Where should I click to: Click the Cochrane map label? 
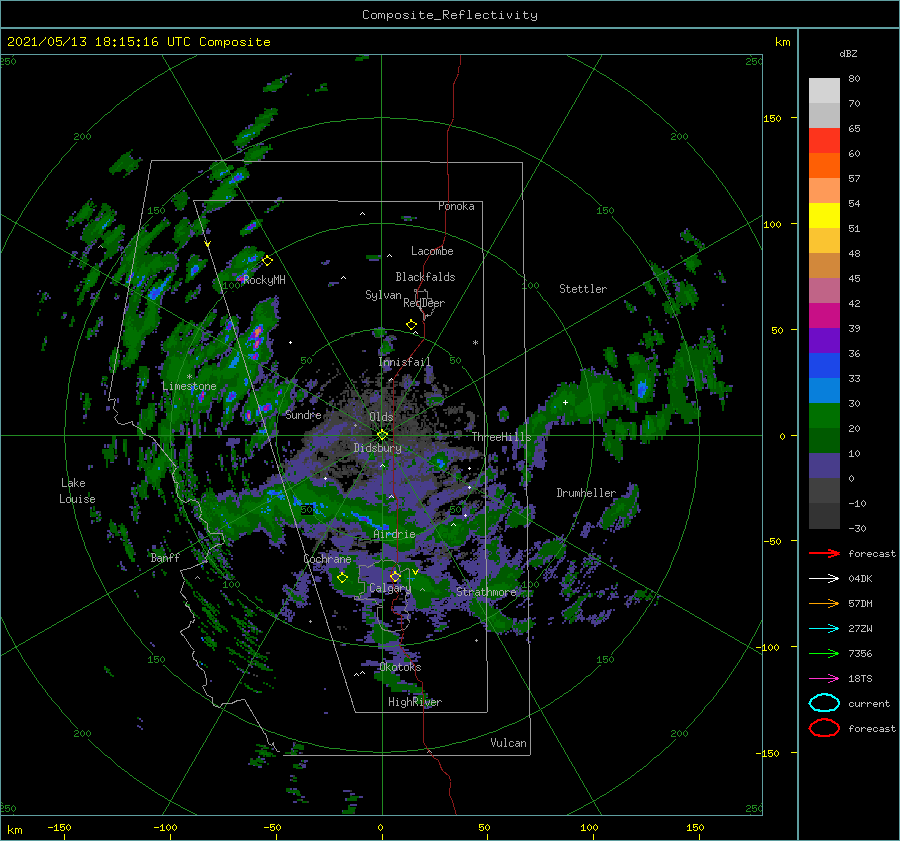327,559
